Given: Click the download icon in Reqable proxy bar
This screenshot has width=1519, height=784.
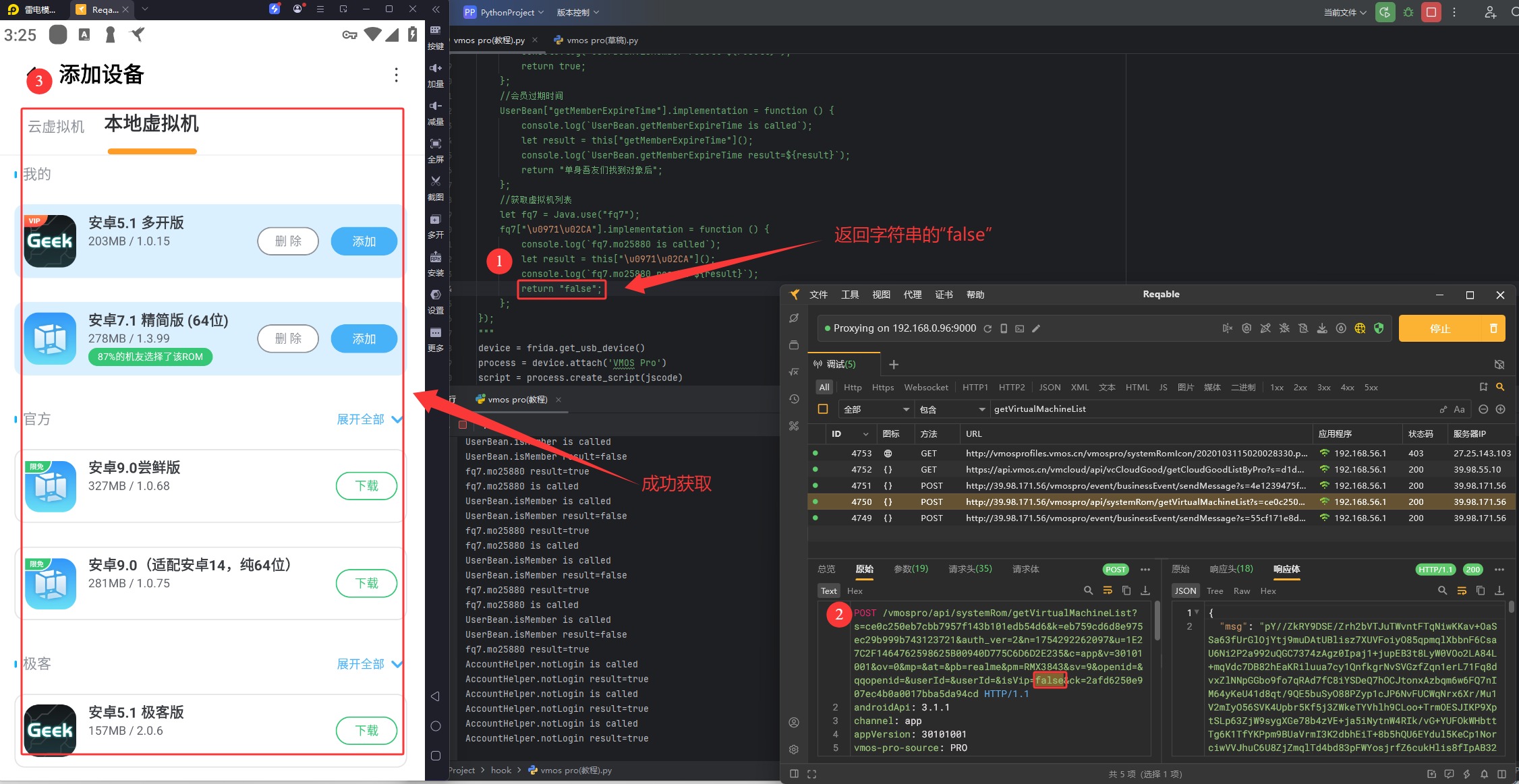Looking at the screenshot, I should click(x=1322, y=328).
